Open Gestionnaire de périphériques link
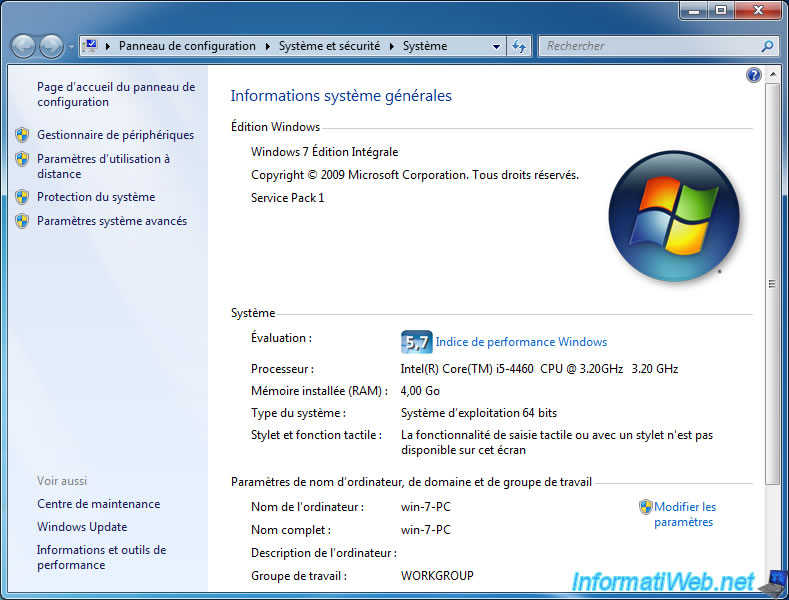This screenshot has width=789, height=600. coord(115,135)
